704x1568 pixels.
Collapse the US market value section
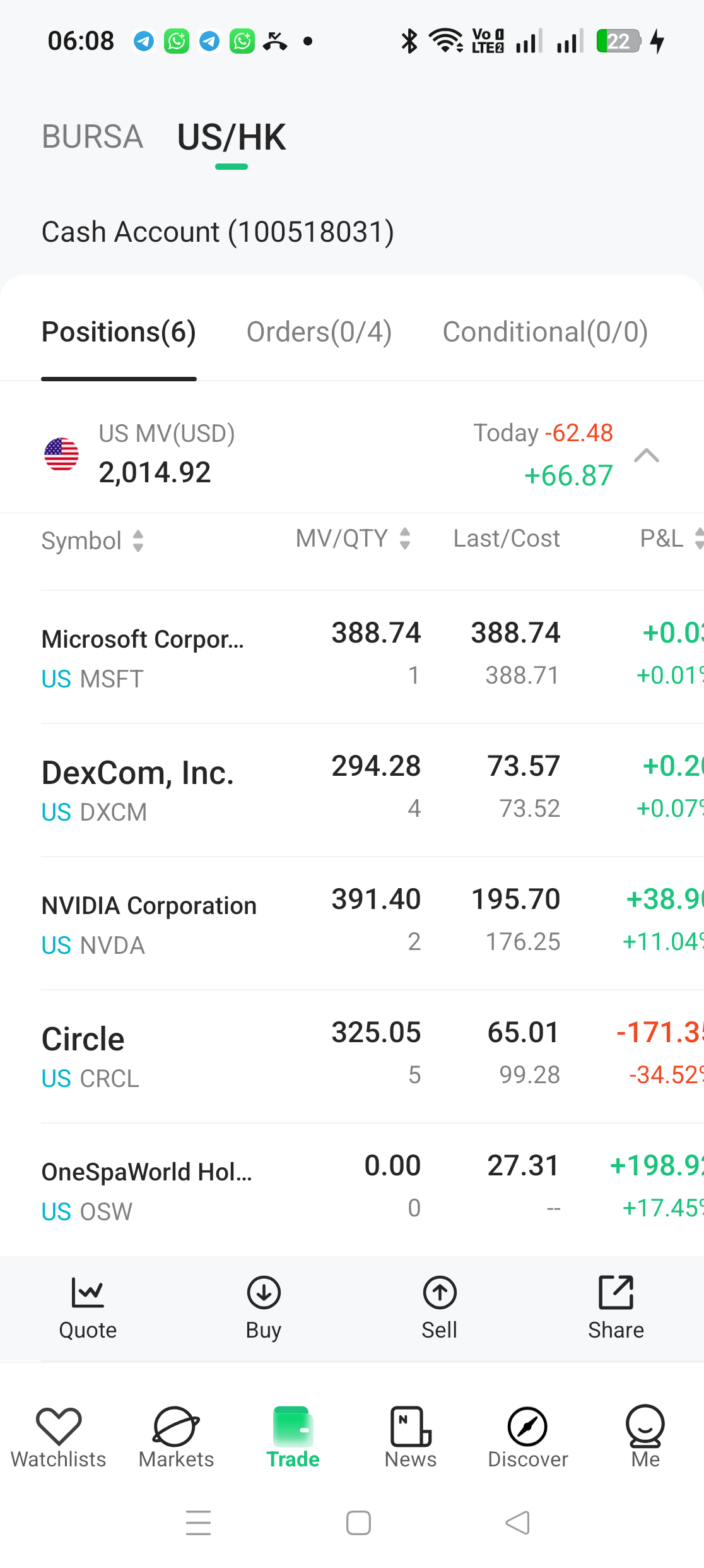647,455
